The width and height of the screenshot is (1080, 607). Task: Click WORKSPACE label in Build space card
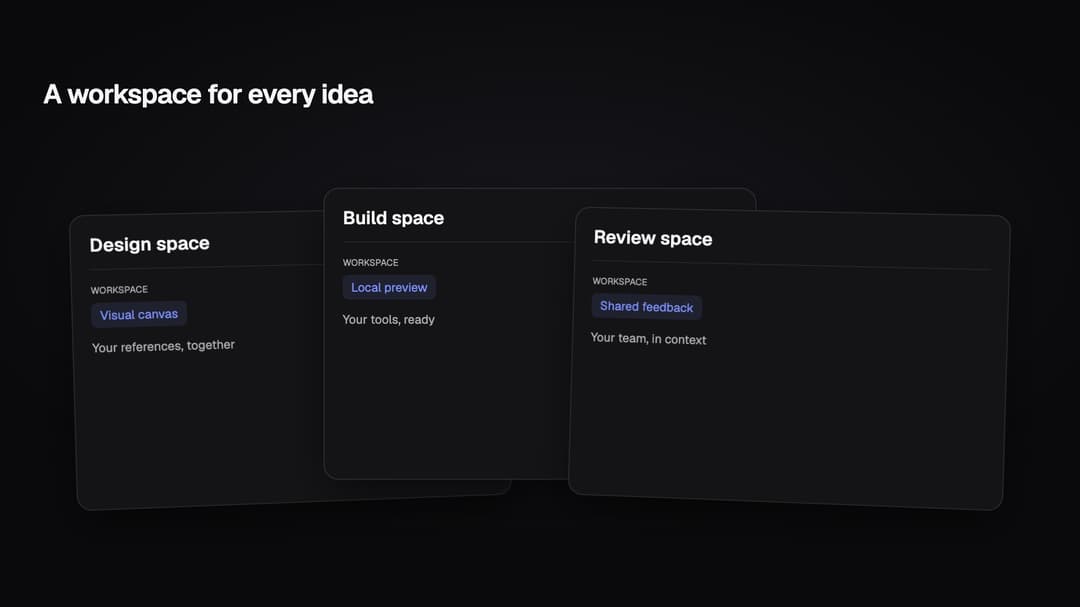coord(371,263)
